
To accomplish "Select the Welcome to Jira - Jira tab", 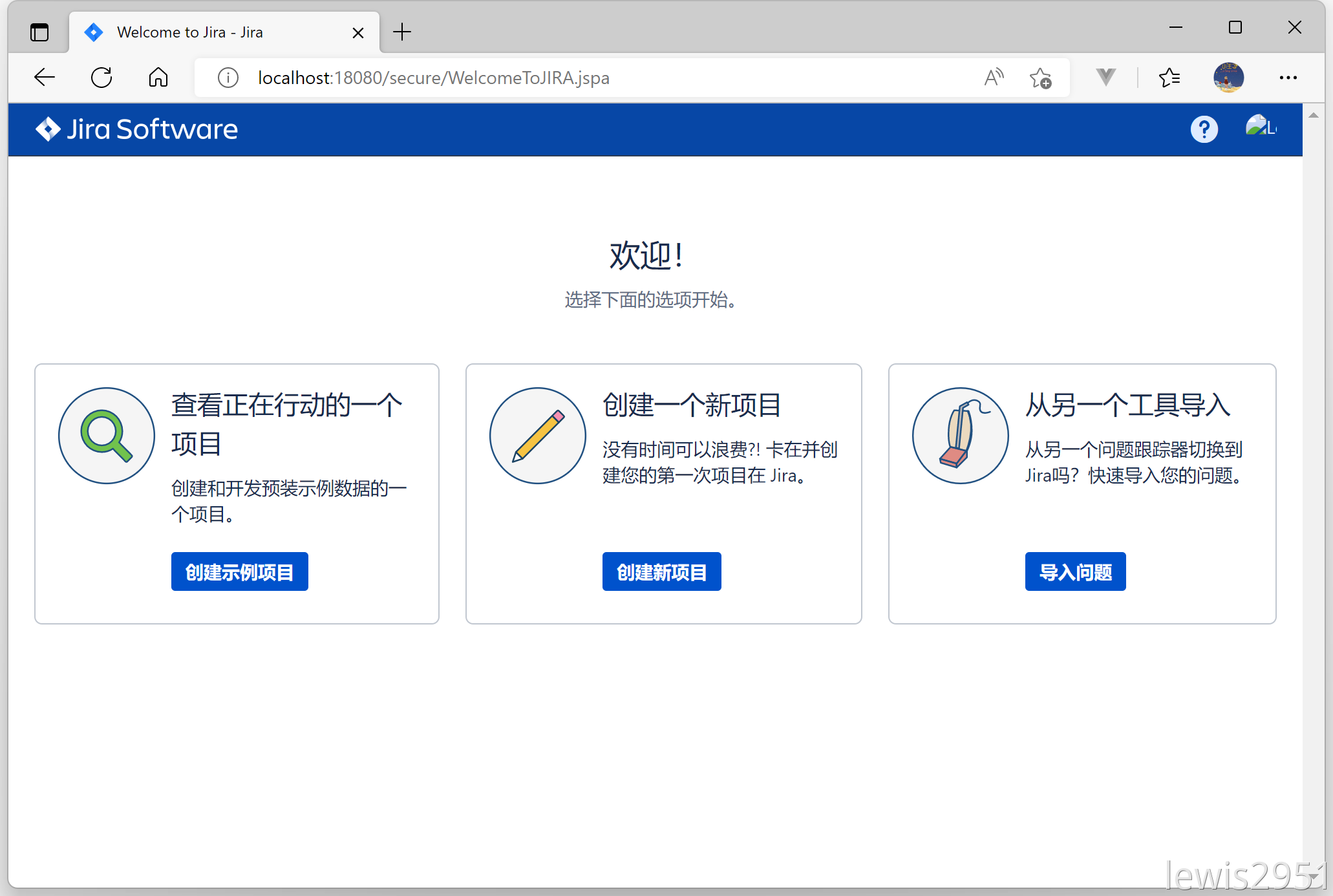I will point(224,32).
